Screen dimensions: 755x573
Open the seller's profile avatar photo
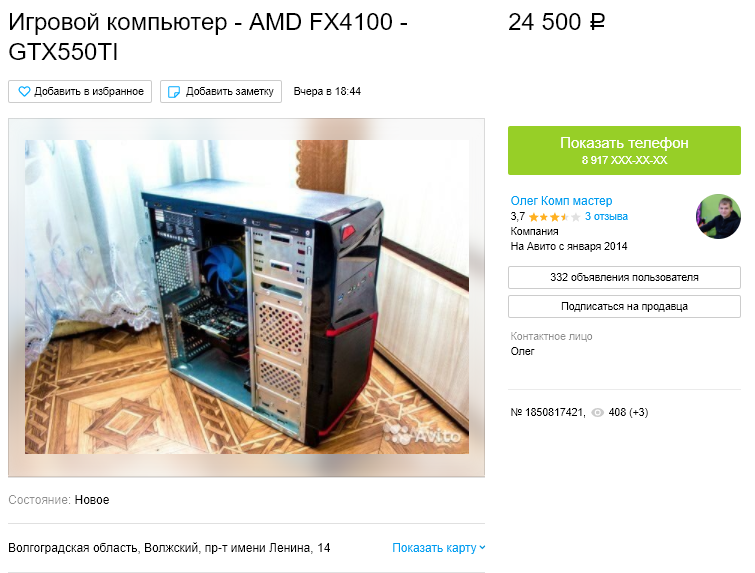[x=718, y=217]
